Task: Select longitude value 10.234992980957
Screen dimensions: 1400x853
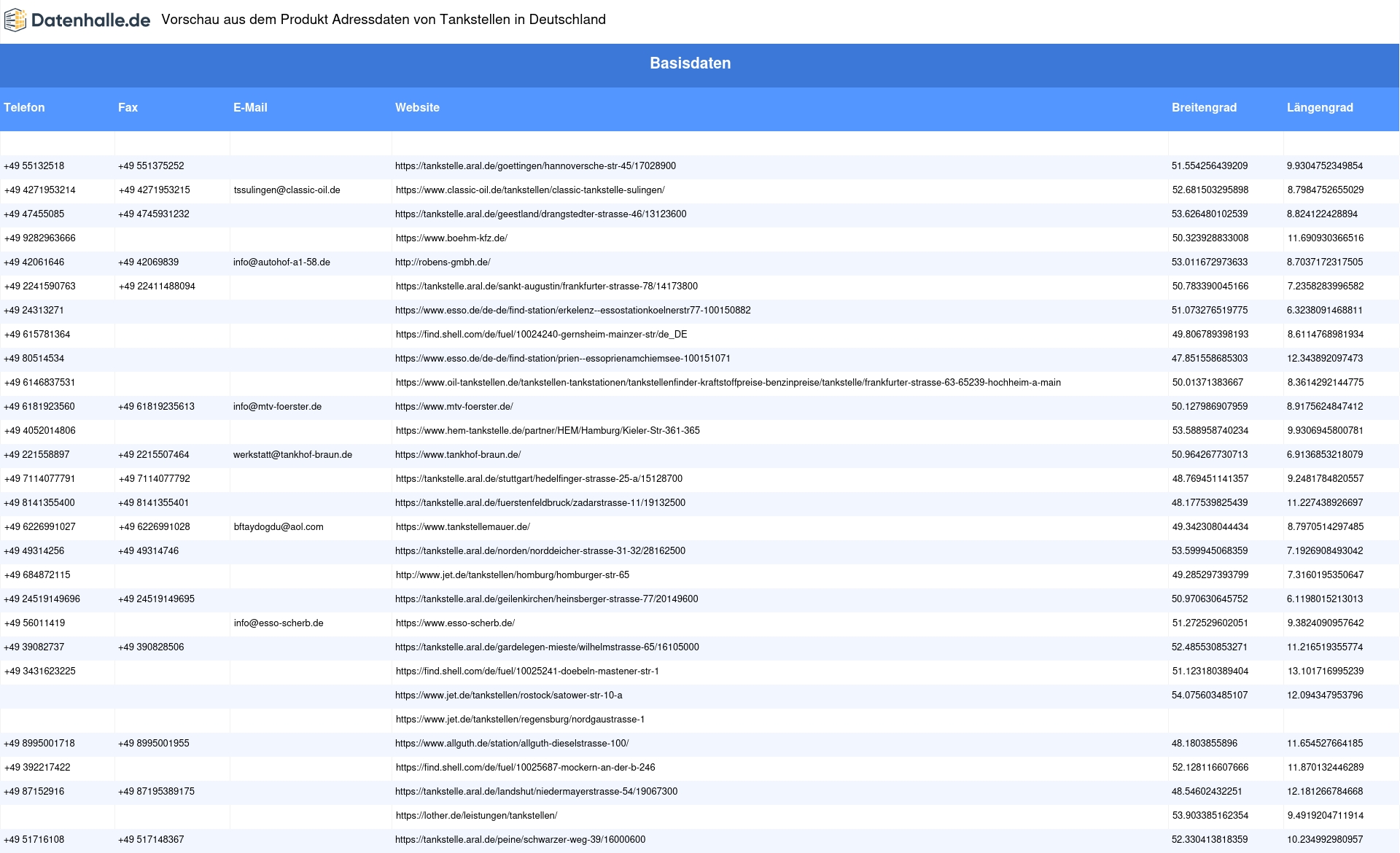Action: click(1325, 840)
